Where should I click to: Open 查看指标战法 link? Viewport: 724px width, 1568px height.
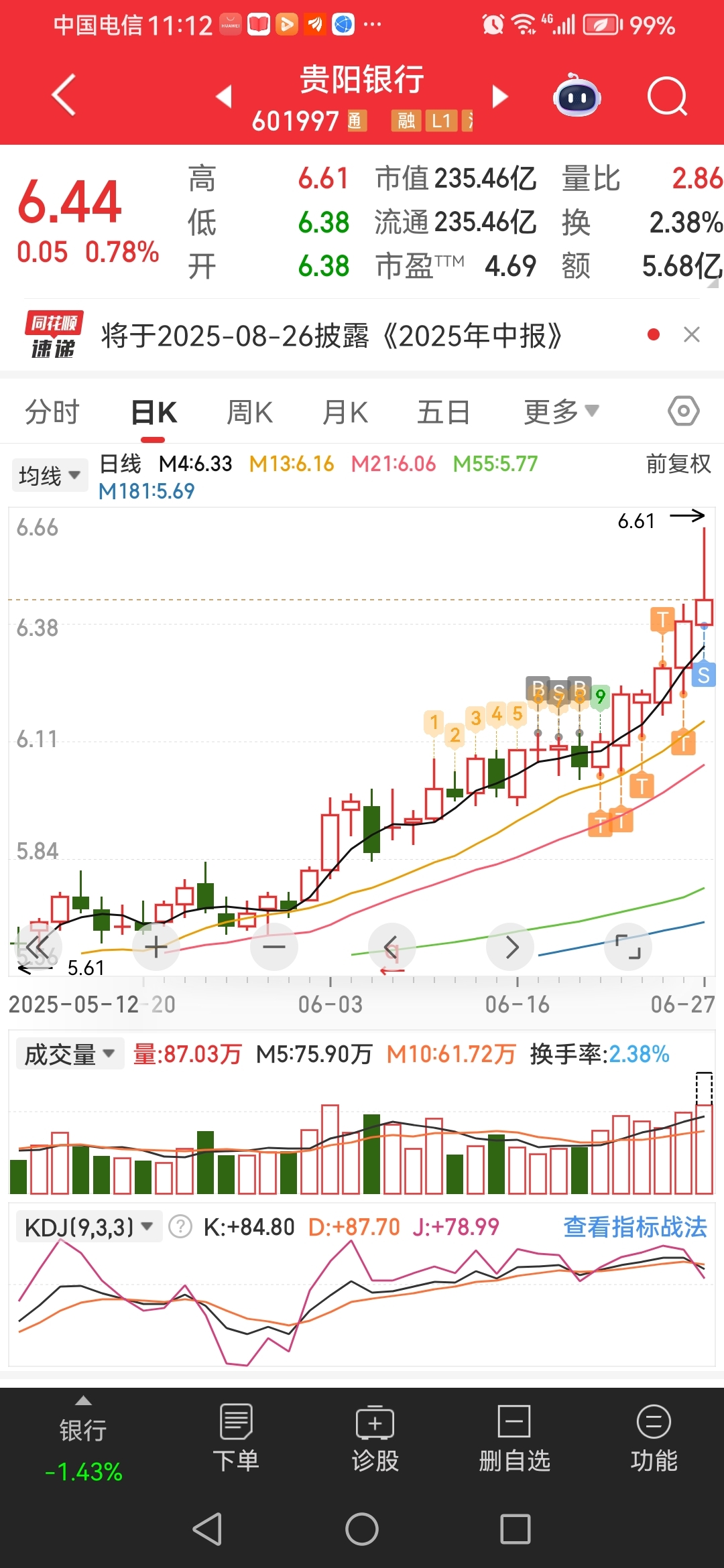(x=635, y=1227)
